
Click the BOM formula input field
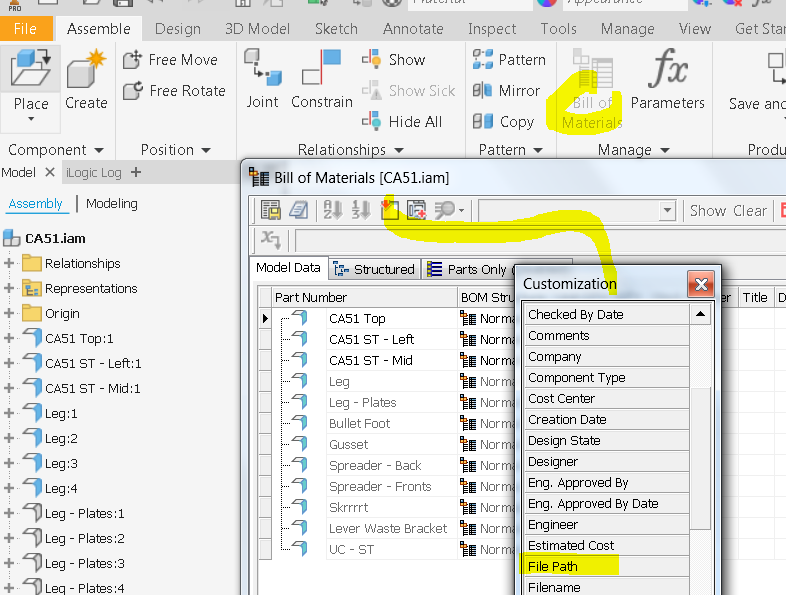click(540, 241)
